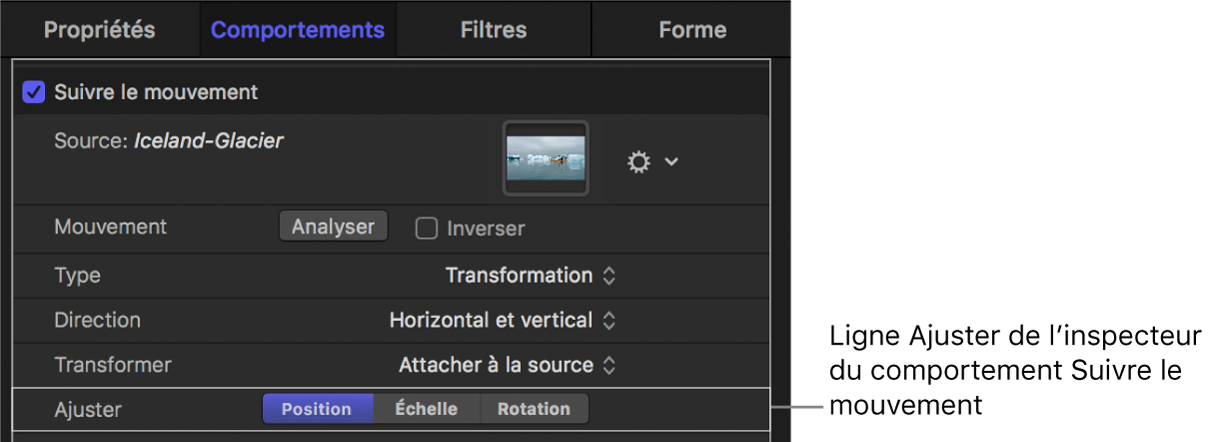The height and width of the screenshot is (442, 1210).
Task: Click the gear icon for source options
Action: point(638,161)
